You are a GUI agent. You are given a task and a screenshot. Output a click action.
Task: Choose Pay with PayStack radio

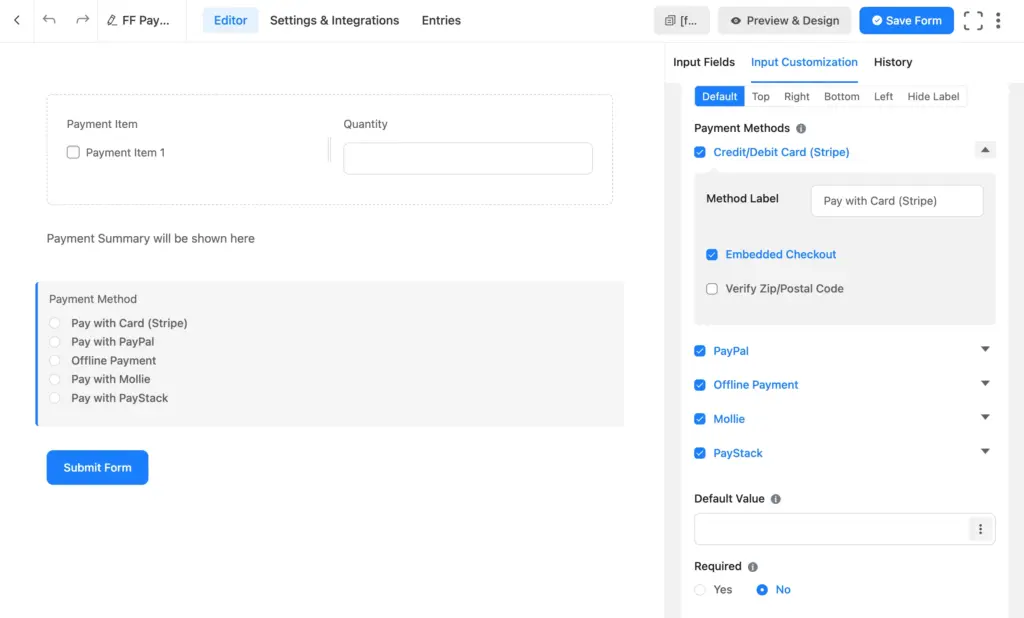pos(55,398)
